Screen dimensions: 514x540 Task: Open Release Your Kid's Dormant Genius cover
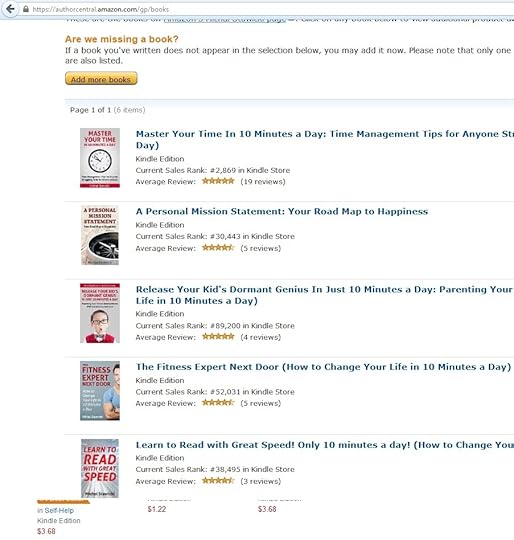pyautogui.click(x=100, y=313)
